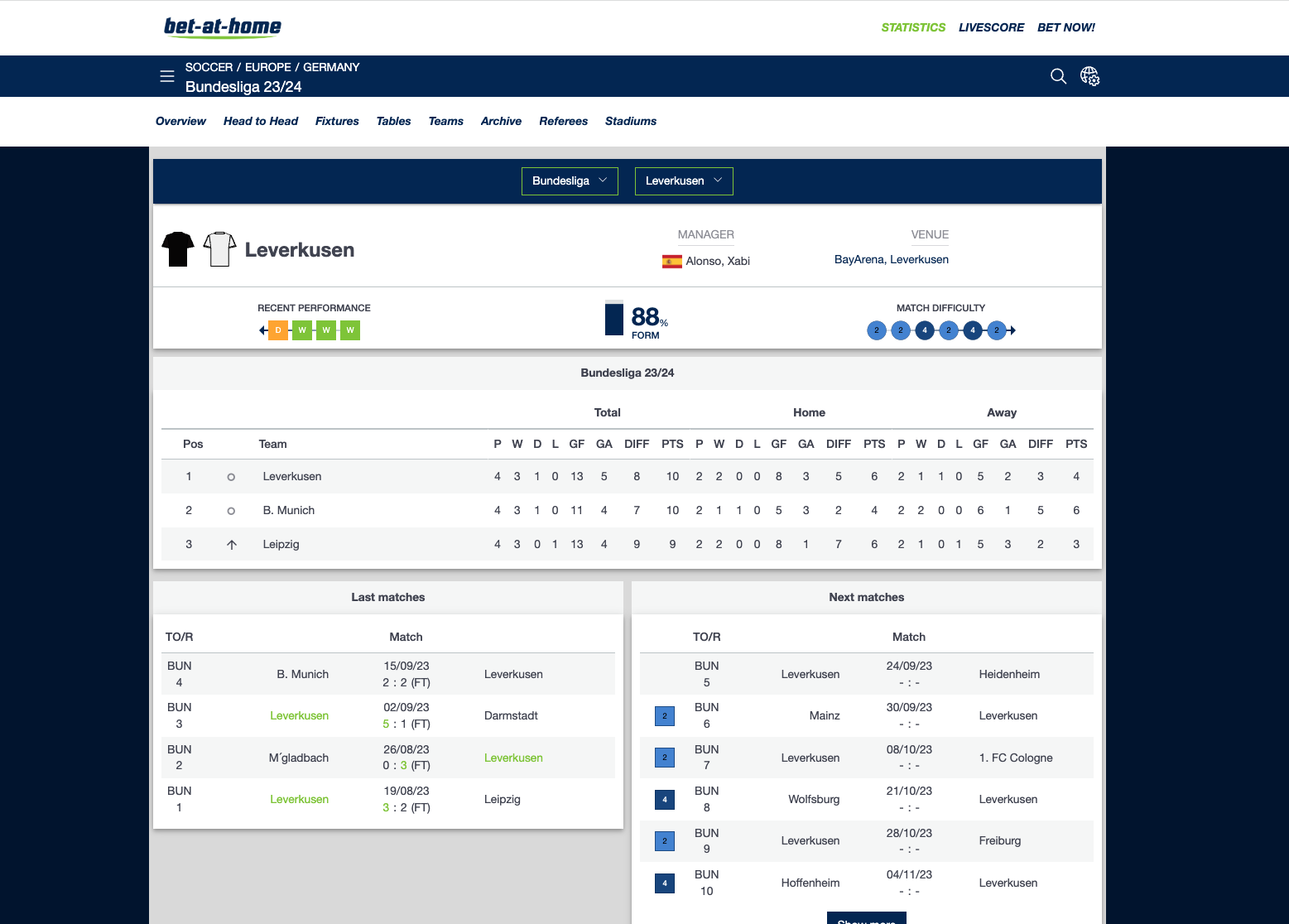Select the black home jersey icon

click(x=178, y=249)
